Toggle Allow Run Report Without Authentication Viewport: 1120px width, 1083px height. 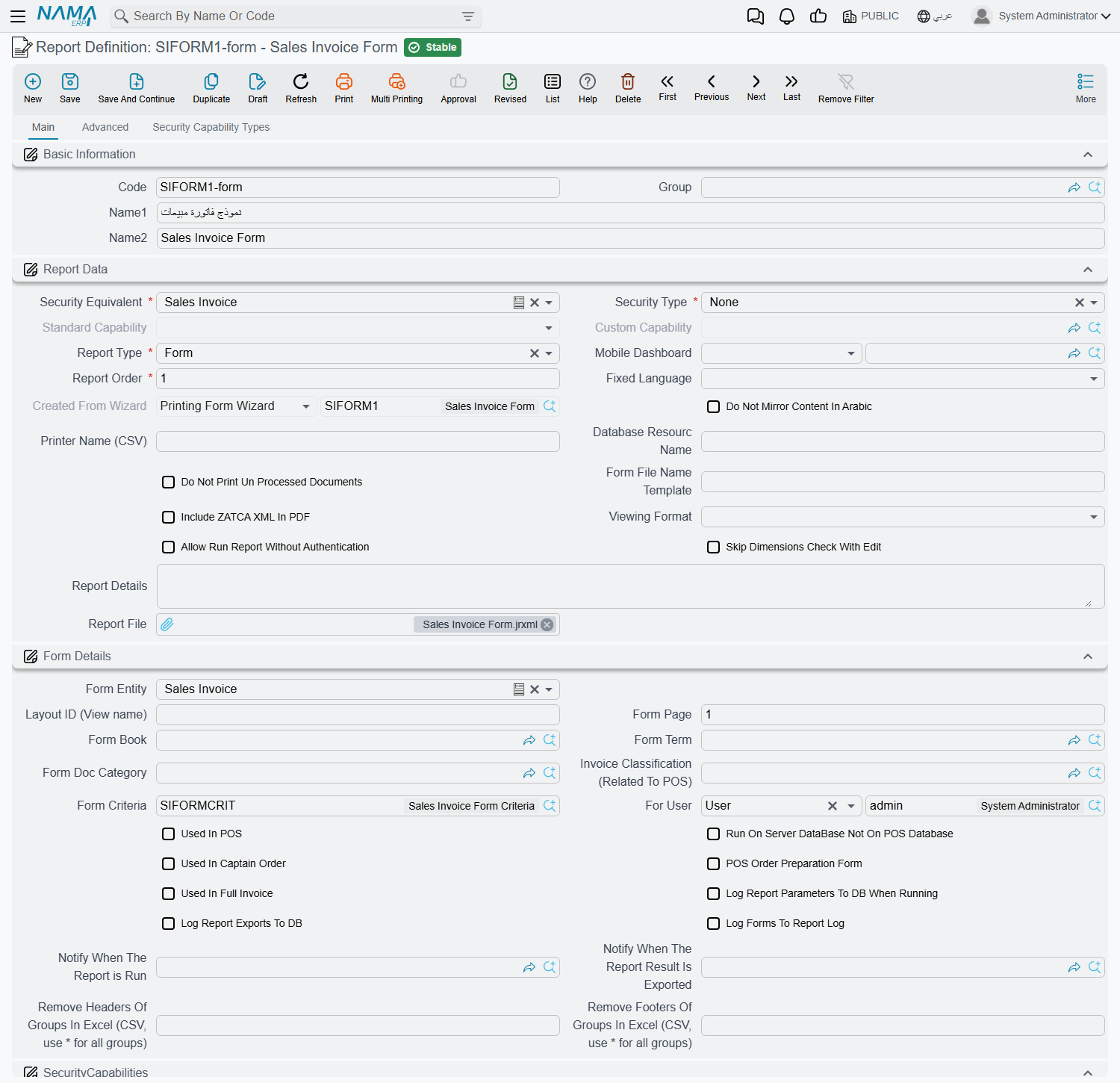tap(169, 547)
